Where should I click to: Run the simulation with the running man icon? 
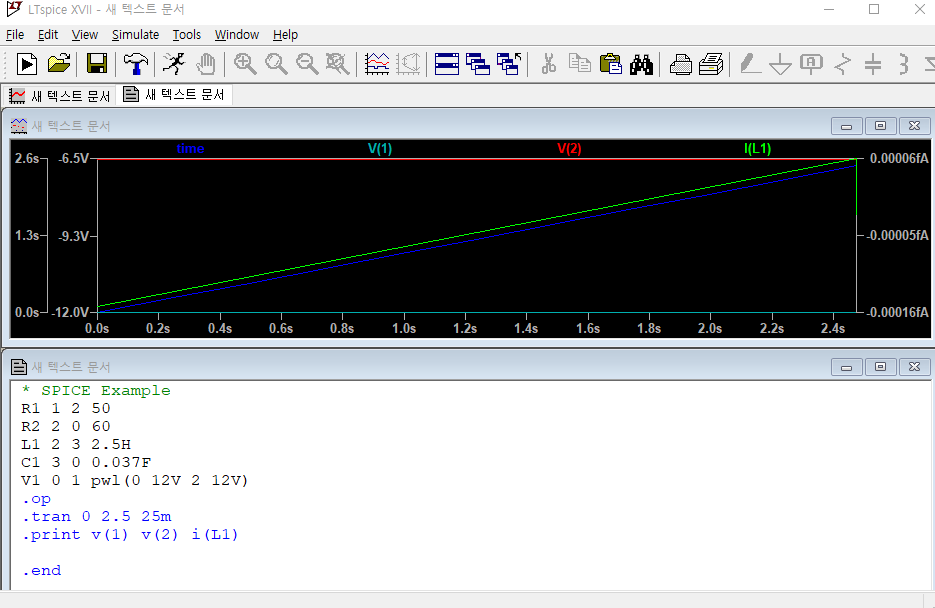point(173,64)
